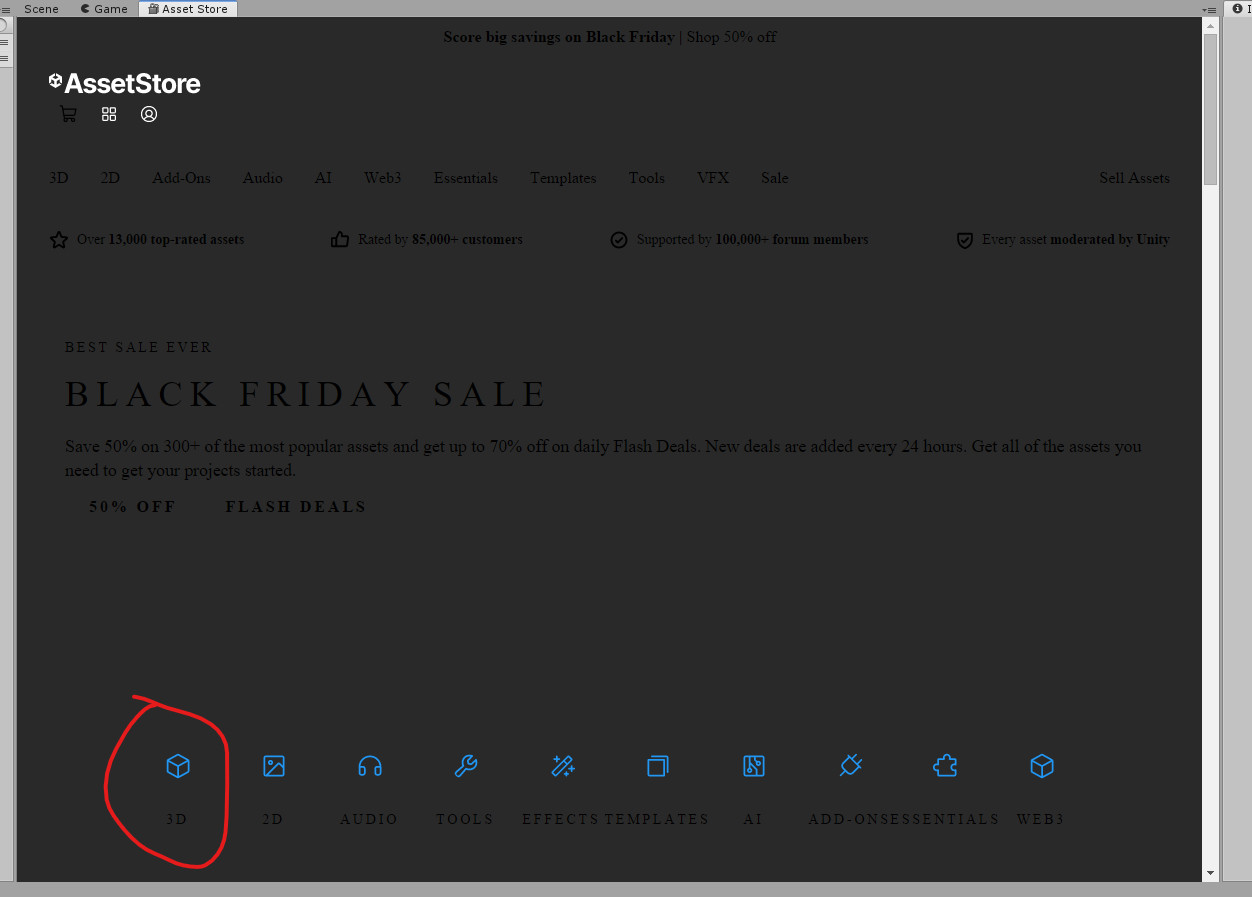Click the scrollbar down arrow
The height and width of the screenshot is (897, 1252).
pyautogui.click(x=1210, y=873)
